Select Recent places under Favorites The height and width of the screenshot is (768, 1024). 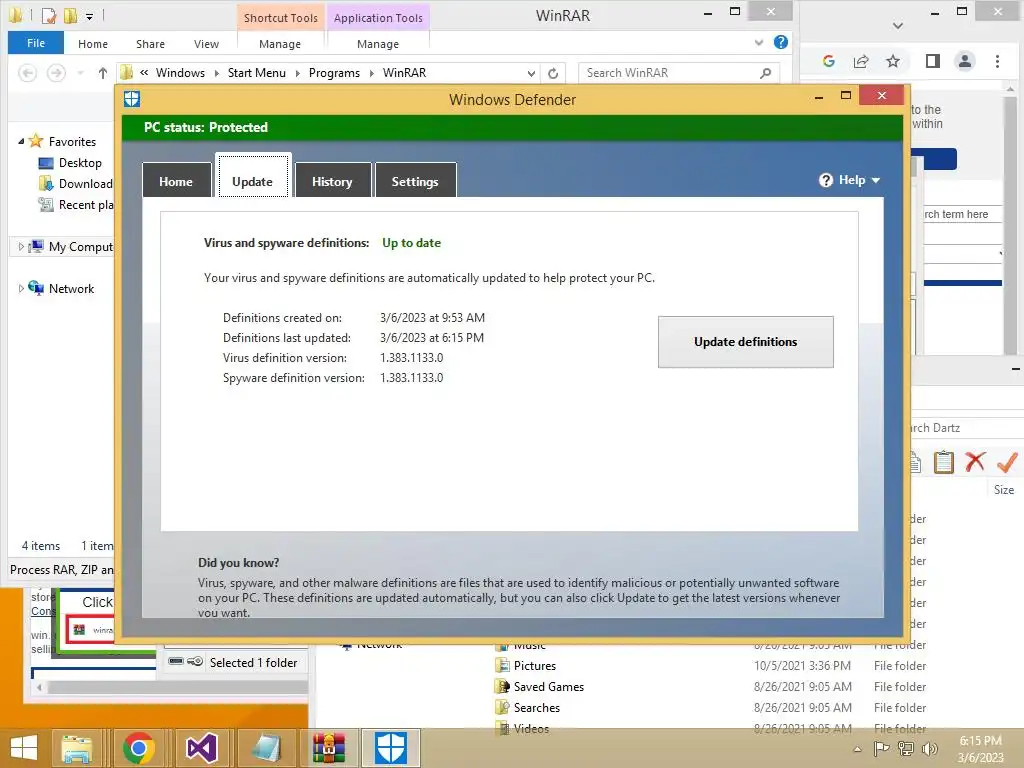tap(76, 204)
